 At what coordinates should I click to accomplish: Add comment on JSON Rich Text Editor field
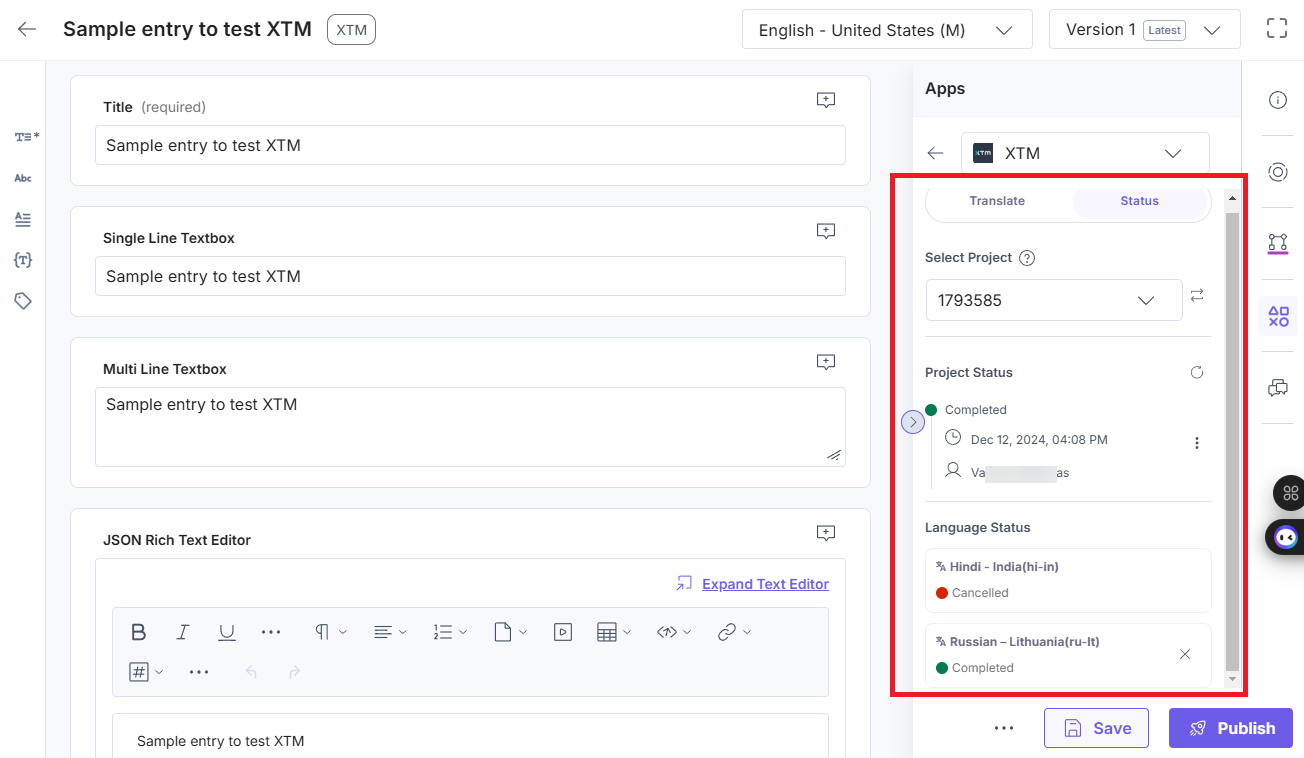coord(826,533)
